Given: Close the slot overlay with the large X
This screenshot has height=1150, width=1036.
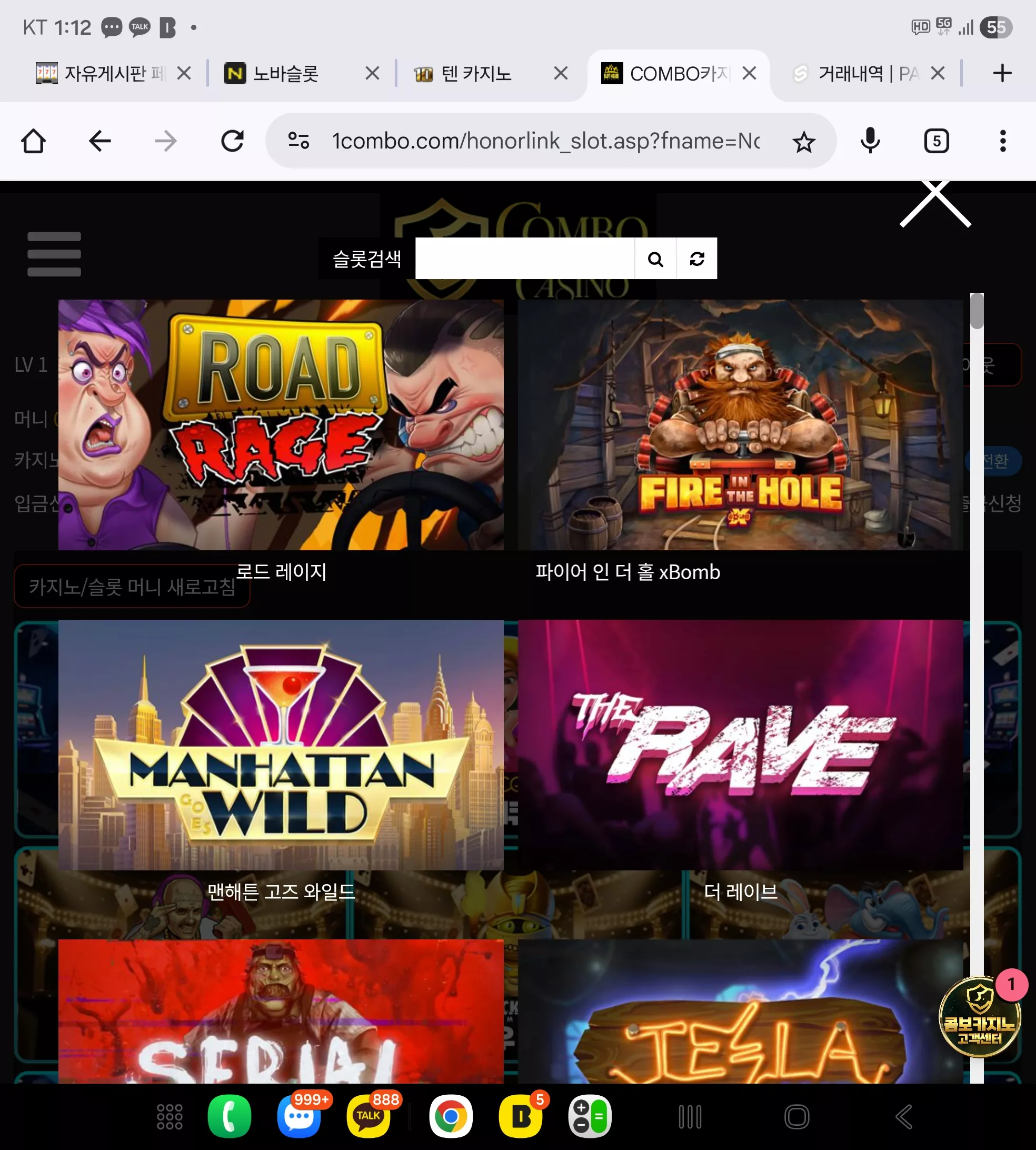Looking at the screenshot, I should (x=935, y=203).
